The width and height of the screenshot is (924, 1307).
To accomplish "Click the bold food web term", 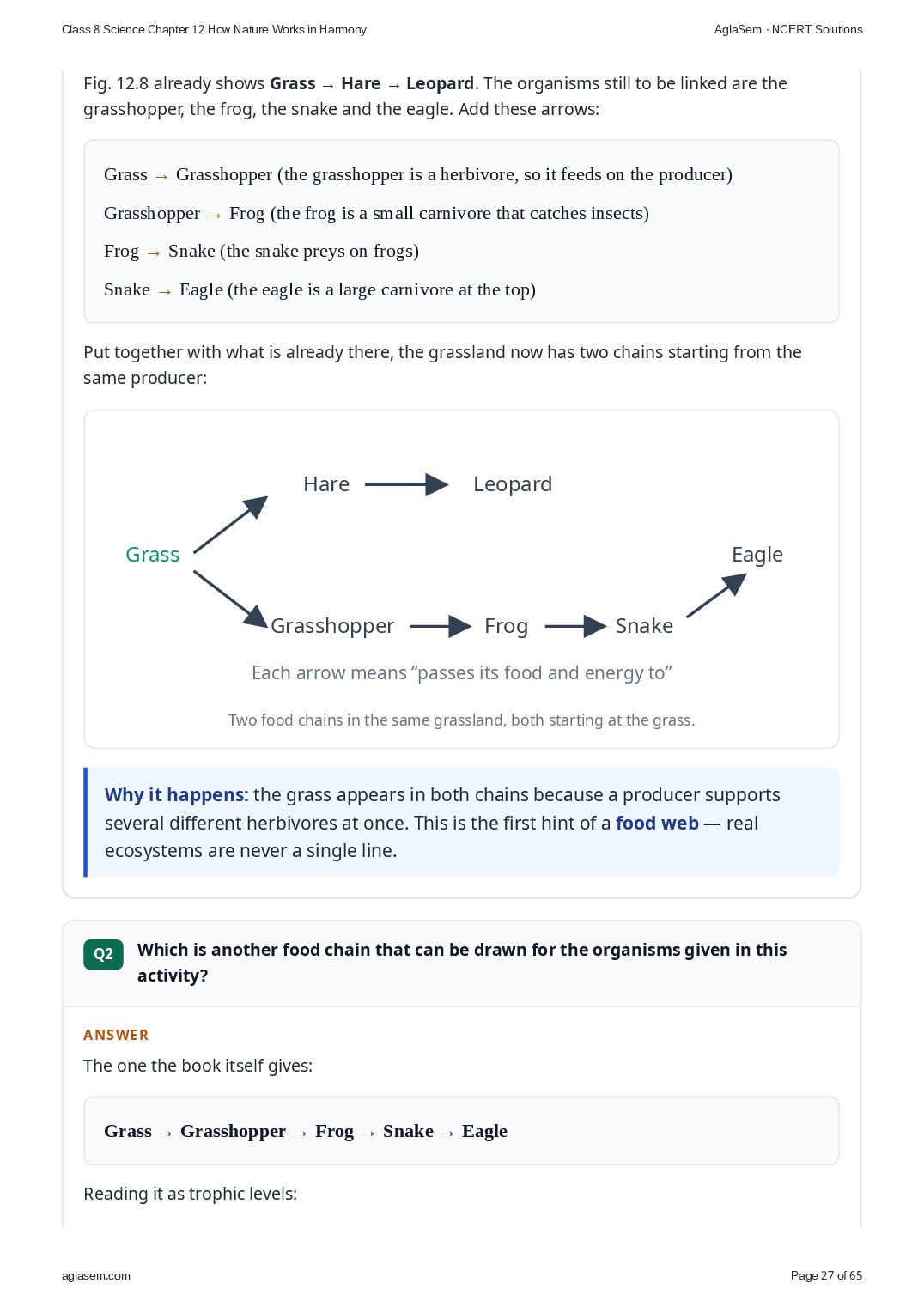I will click(657, 823).
